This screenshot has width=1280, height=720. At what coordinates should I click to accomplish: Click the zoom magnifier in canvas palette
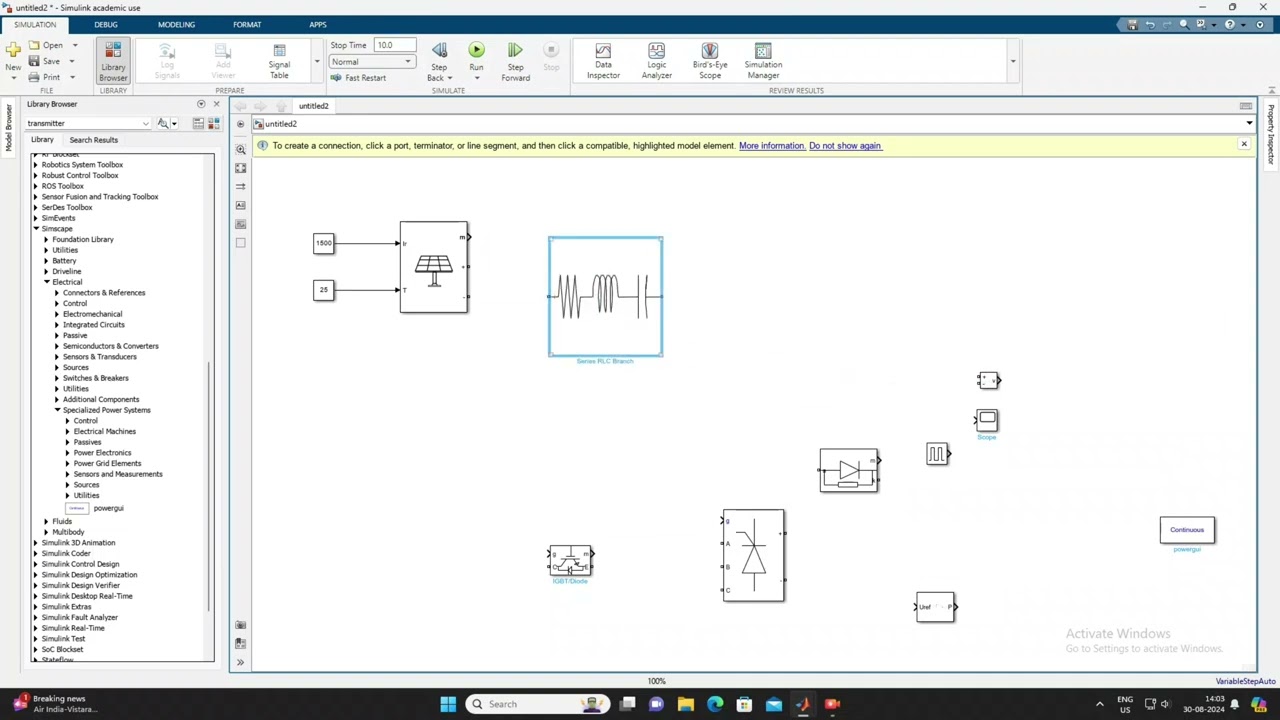point(240,149)
